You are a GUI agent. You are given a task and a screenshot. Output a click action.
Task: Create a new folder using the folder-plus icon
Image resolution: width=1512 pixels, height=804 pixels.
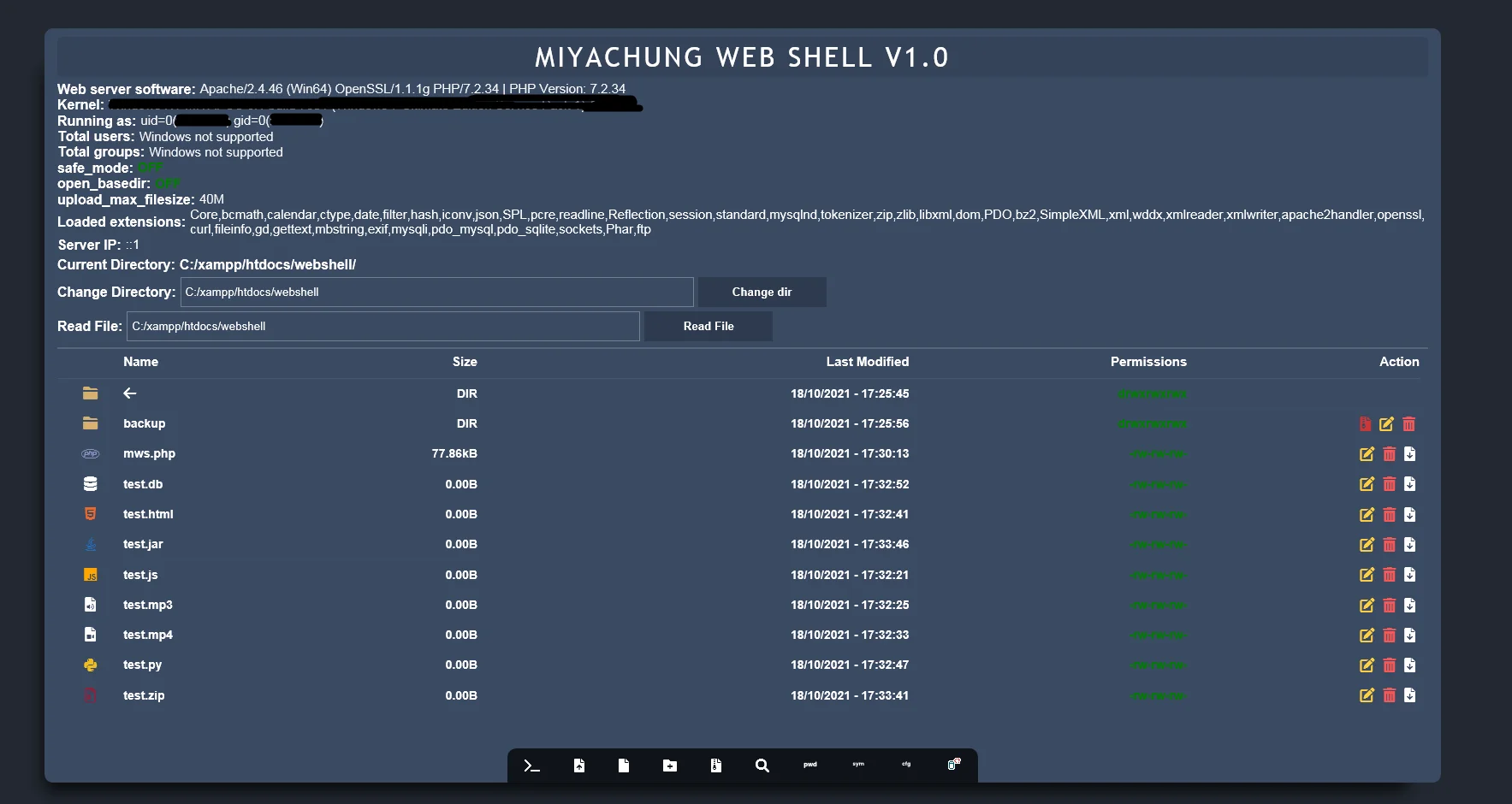coord(669,766)
